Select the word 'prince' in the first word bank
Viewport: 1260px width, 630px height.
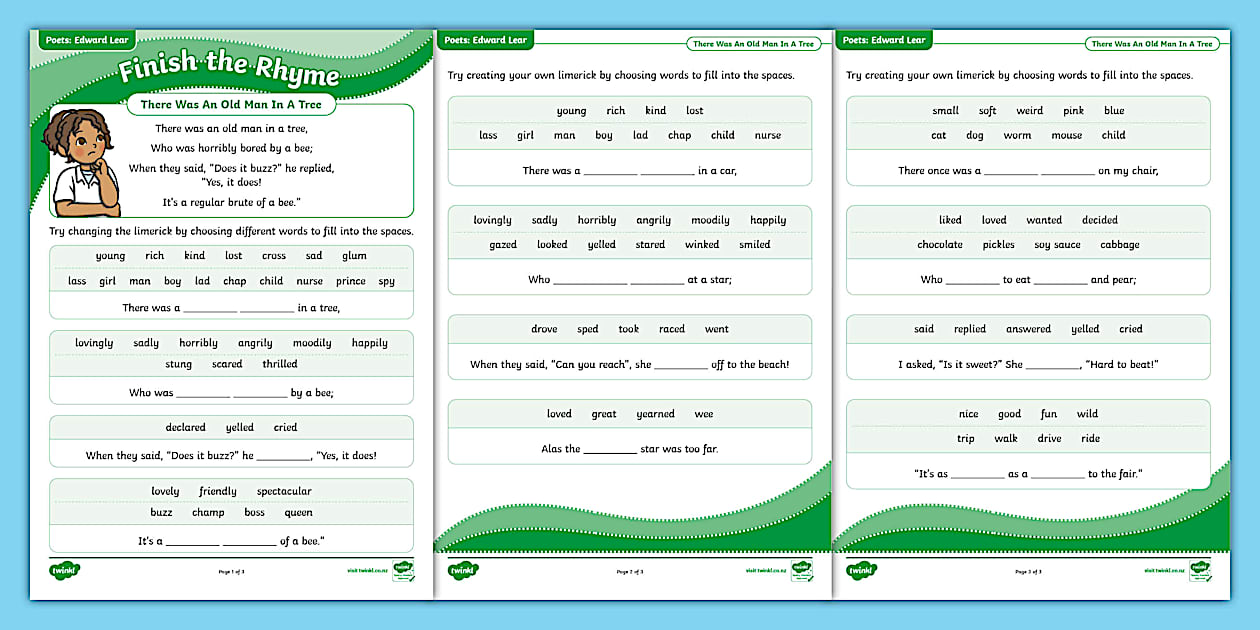click(349, 280)
